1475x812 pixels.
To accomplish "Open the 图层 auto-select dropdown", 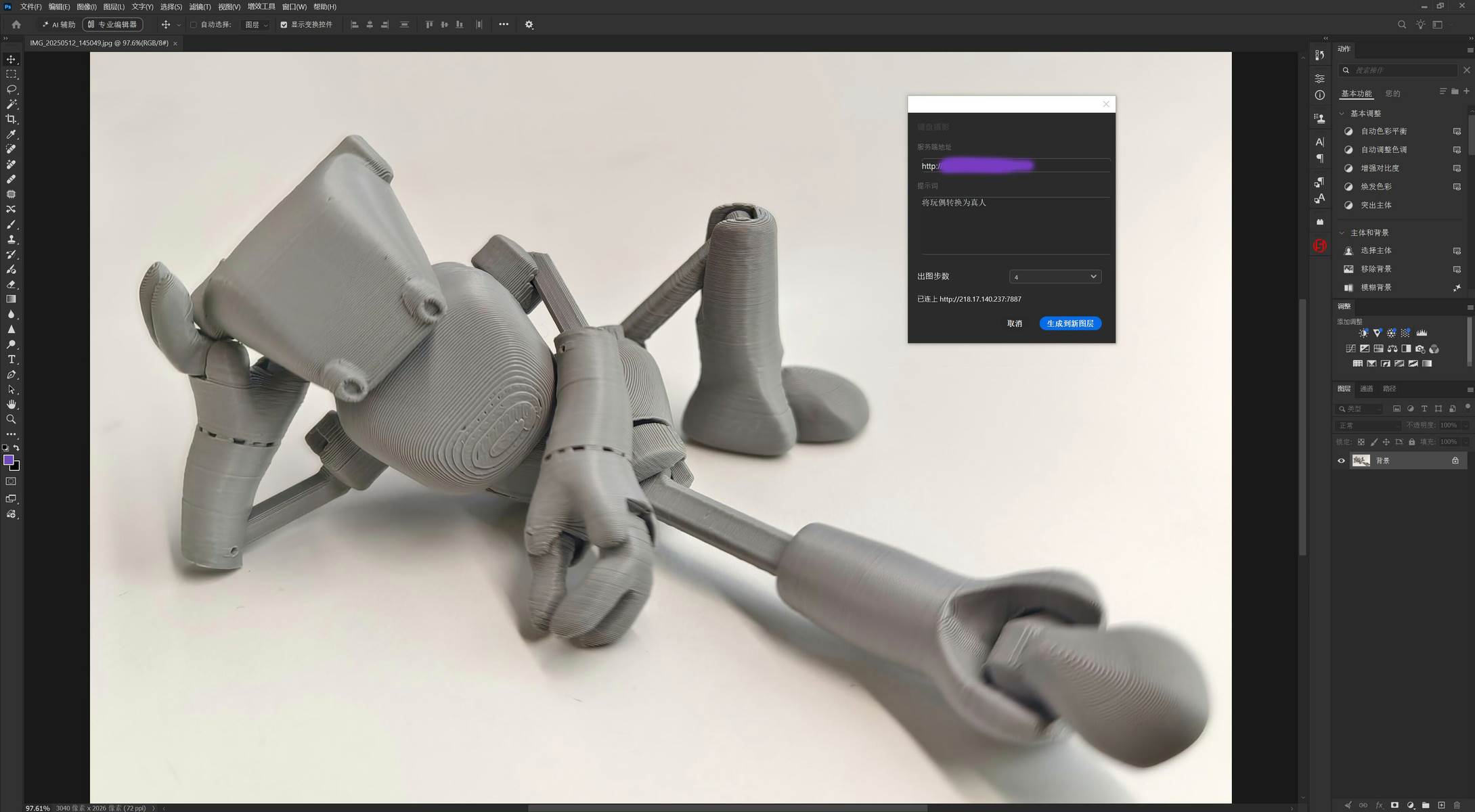I will click(x=256, y=24).
